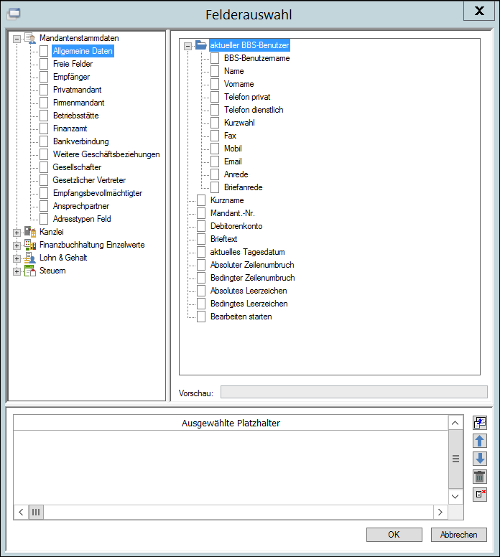Select the Empfangsbevollmächtigter entry
The width and height of the screenshot is (500, 557).
[x=97, y=193]
